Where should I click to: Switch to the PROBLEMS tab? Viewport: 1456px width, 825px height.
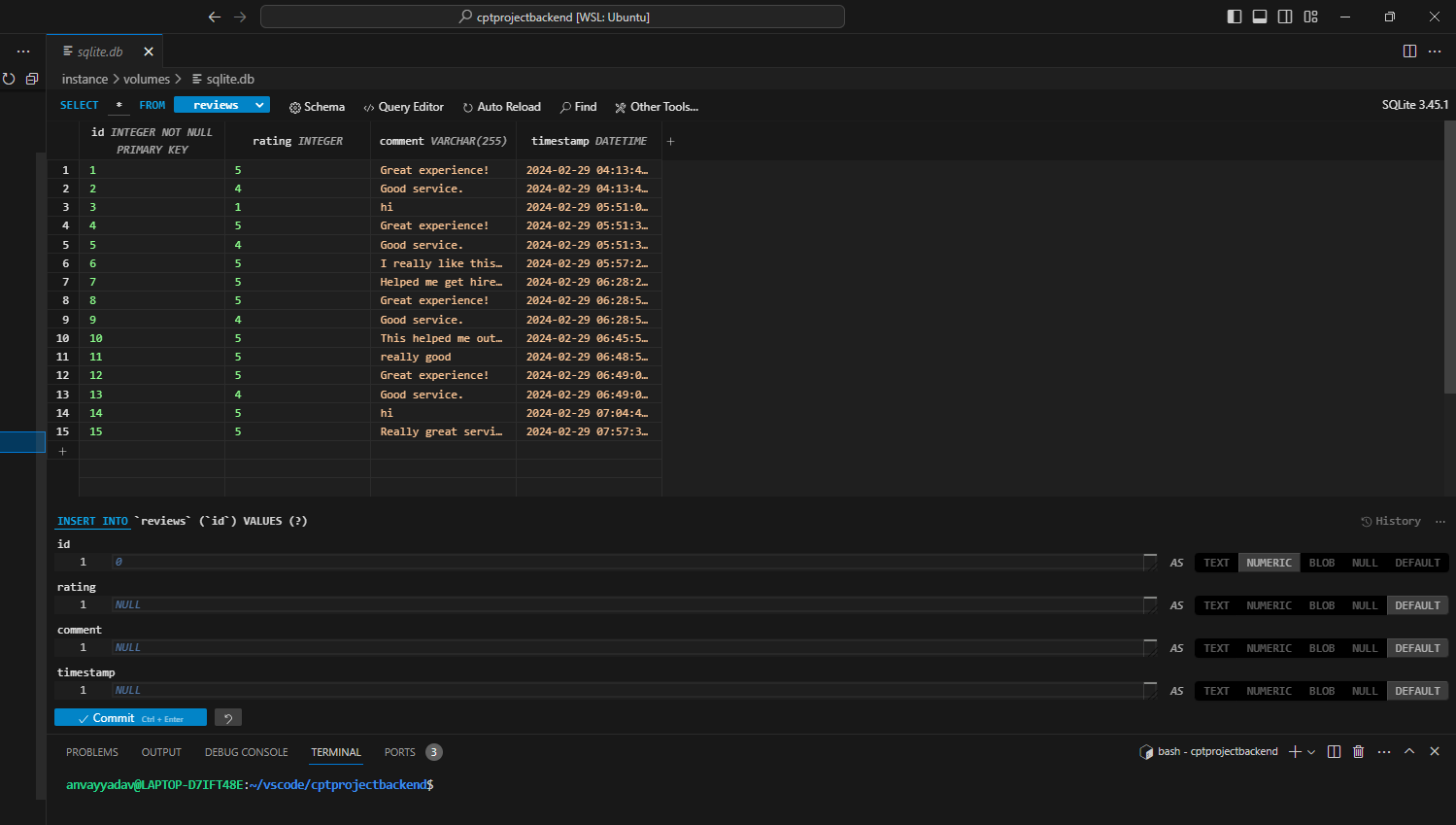[x=92, y=752]
